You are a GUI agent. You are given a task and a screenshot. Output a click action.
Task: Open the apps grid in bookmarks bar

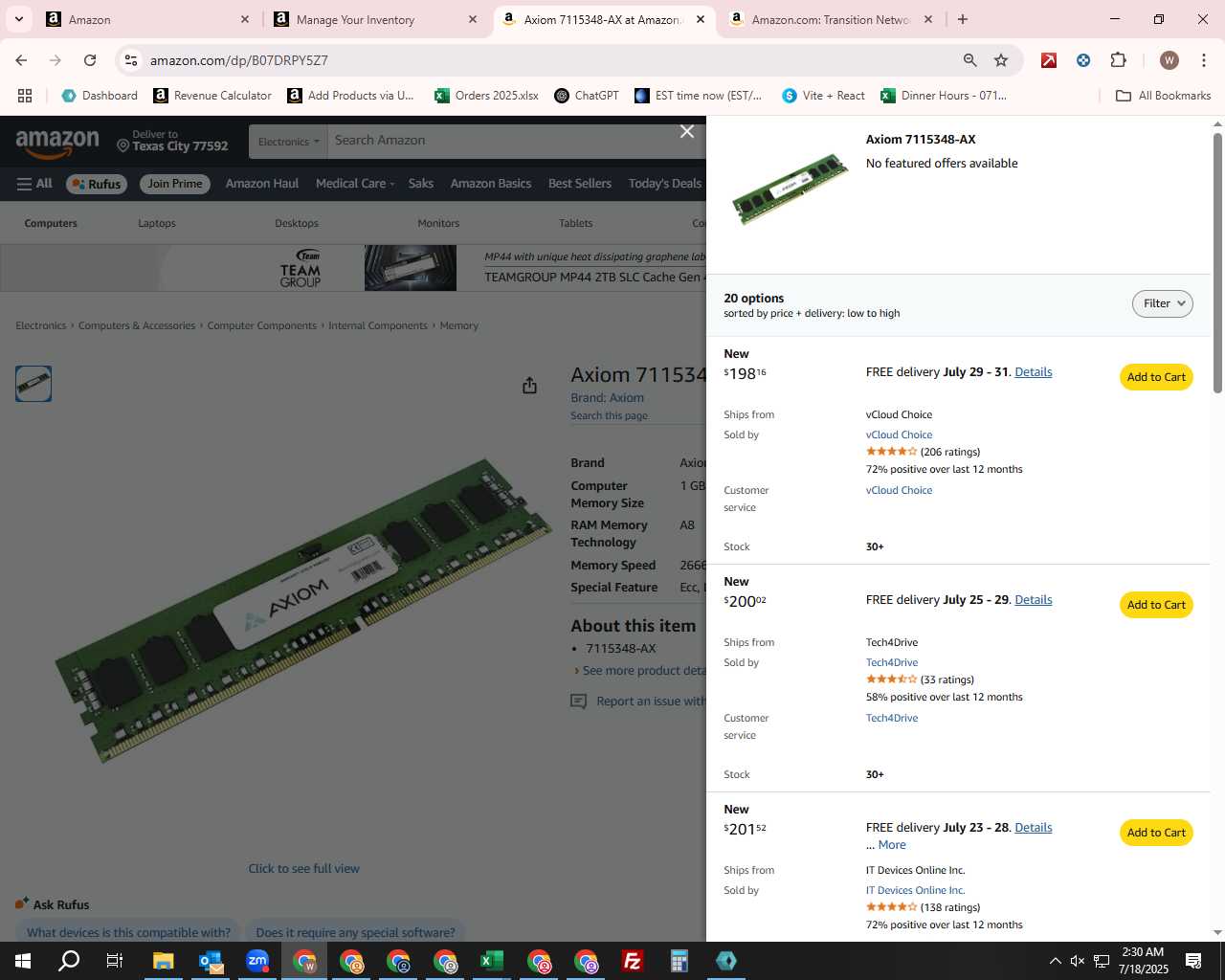(x=25, y=96)
